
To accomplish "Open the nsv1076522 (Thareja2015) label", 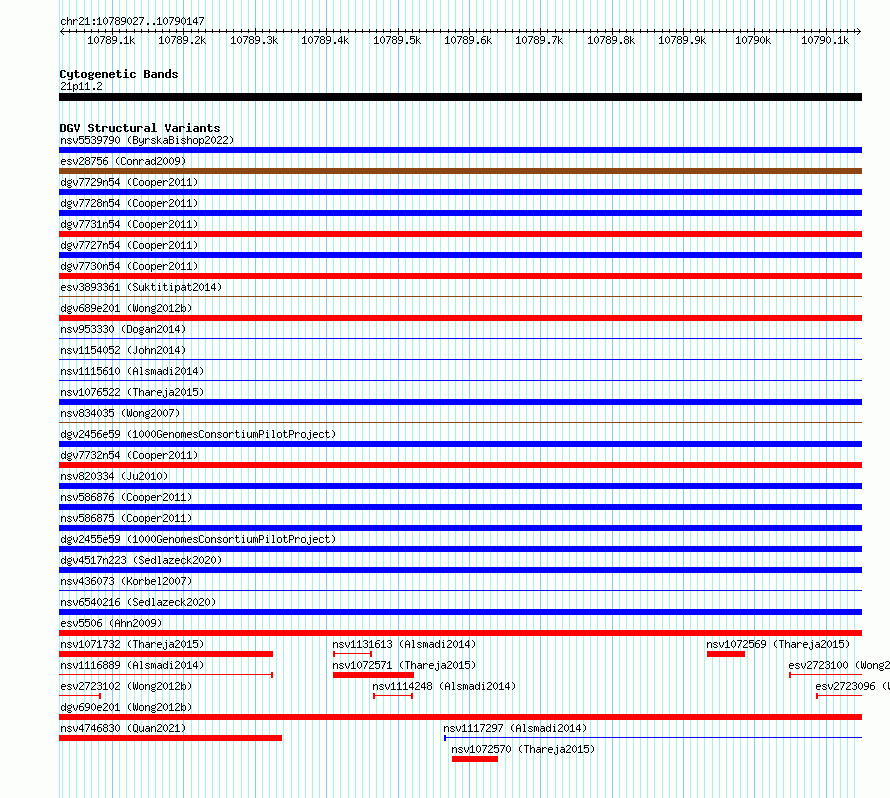I will [x=132, y=392].
